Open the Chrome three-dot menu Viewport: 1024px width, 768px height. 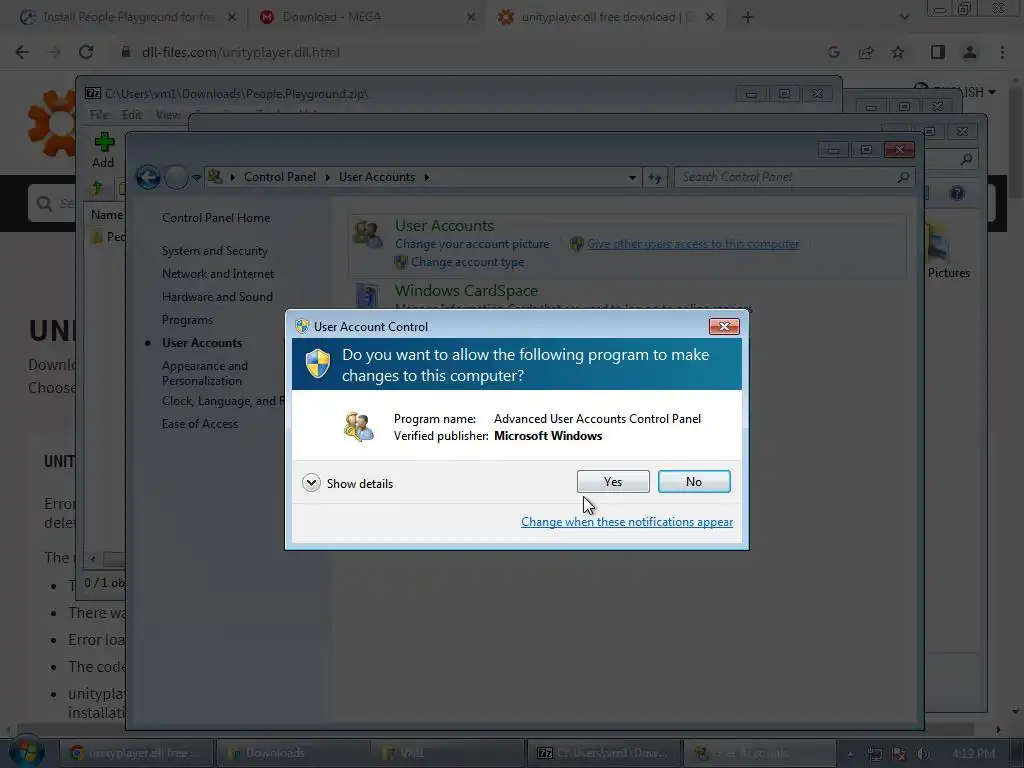(1002, 52)
